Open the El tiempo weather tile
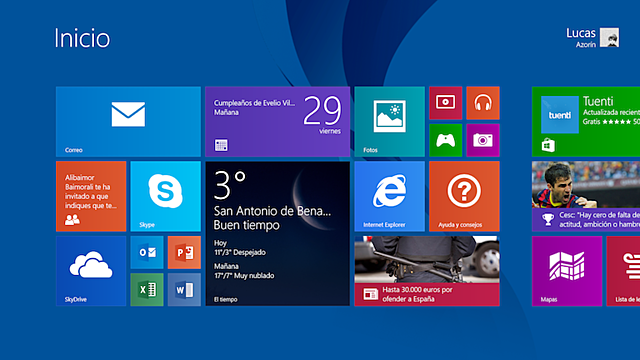The height and width of the screenshot is (360, 640). coord(278,233)
